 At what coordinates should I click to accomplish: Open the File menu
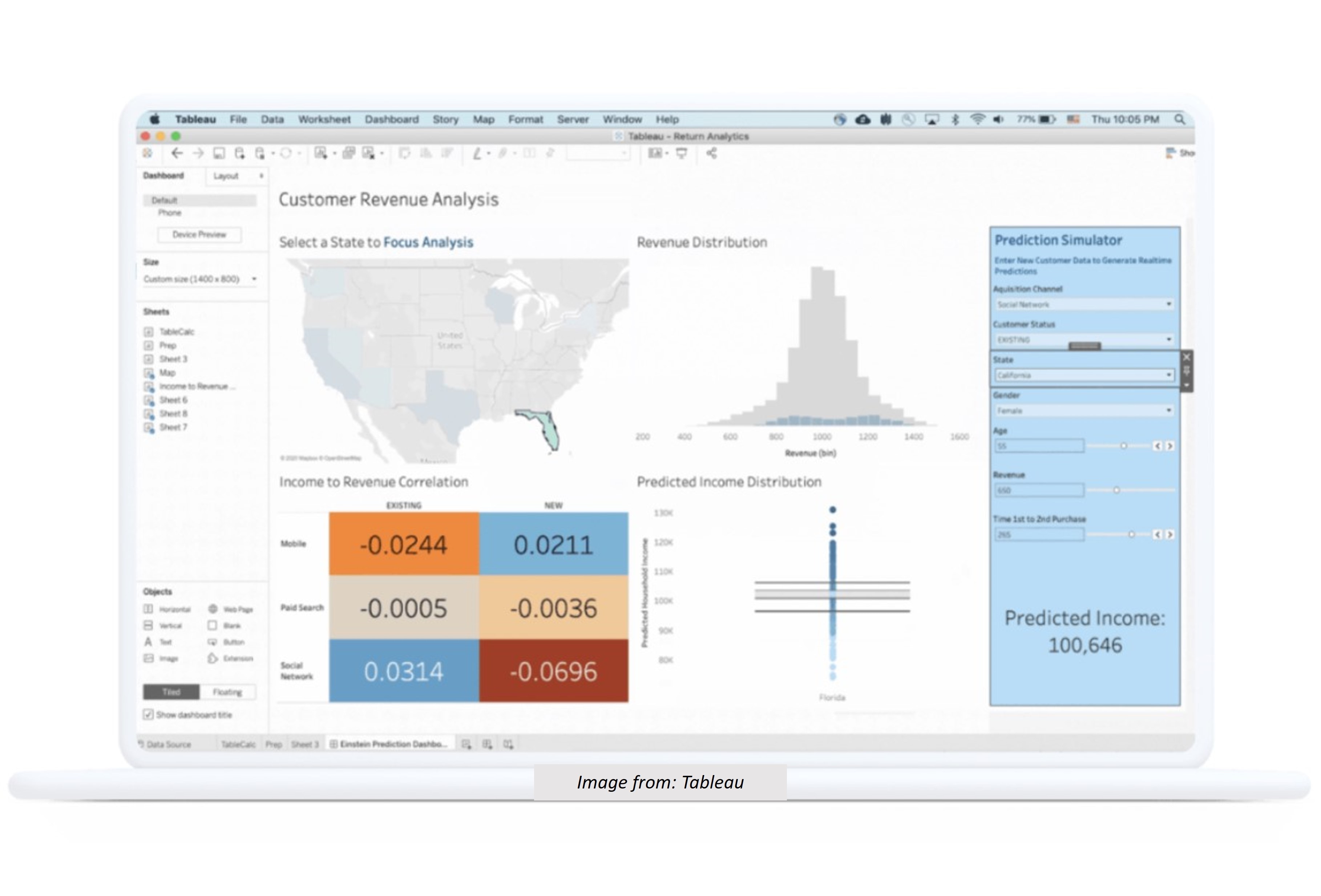click(238, 119)
